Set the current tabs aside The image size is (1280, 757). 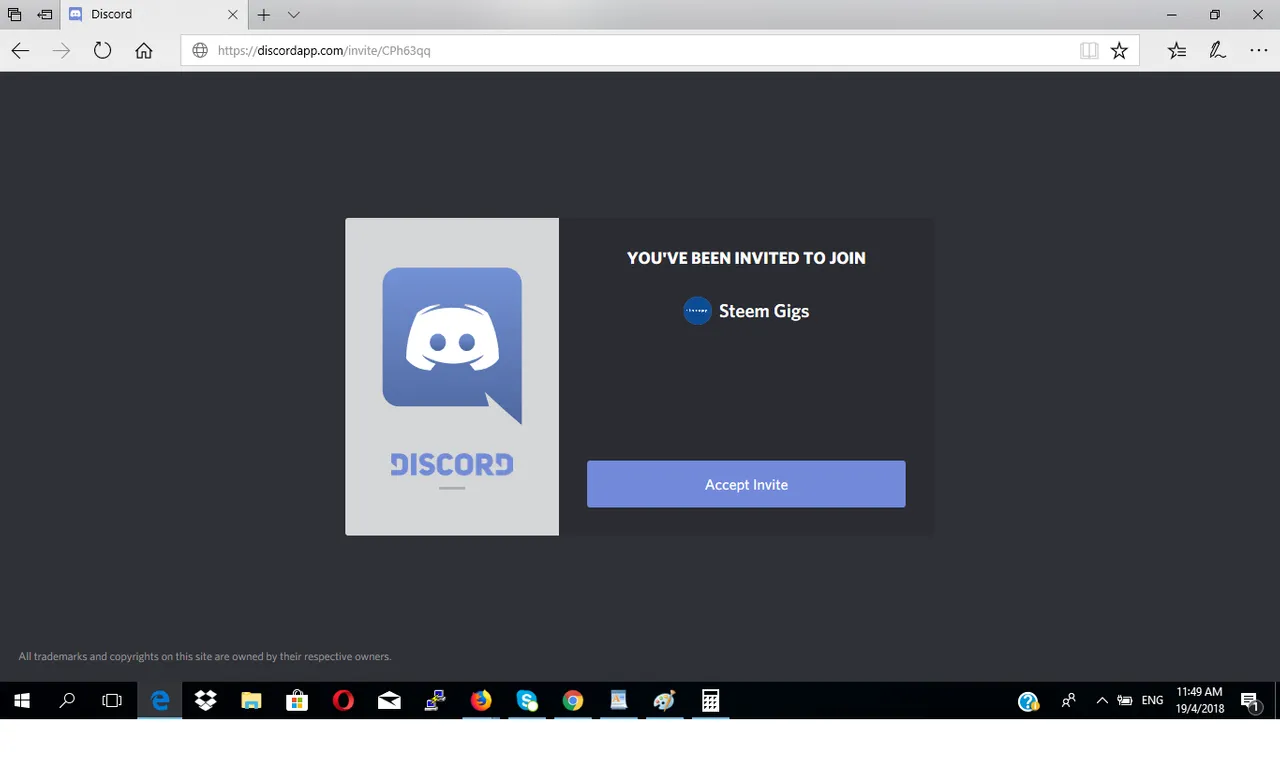45,15
